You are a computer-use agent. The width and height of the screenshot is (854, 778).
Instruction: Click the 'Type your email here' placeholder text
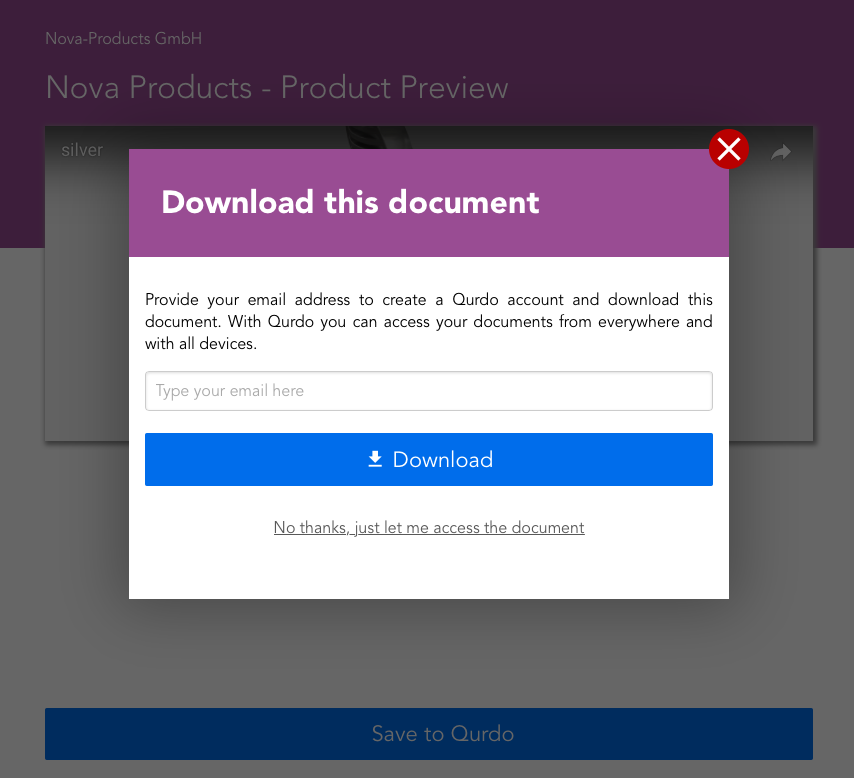[230, 391]
